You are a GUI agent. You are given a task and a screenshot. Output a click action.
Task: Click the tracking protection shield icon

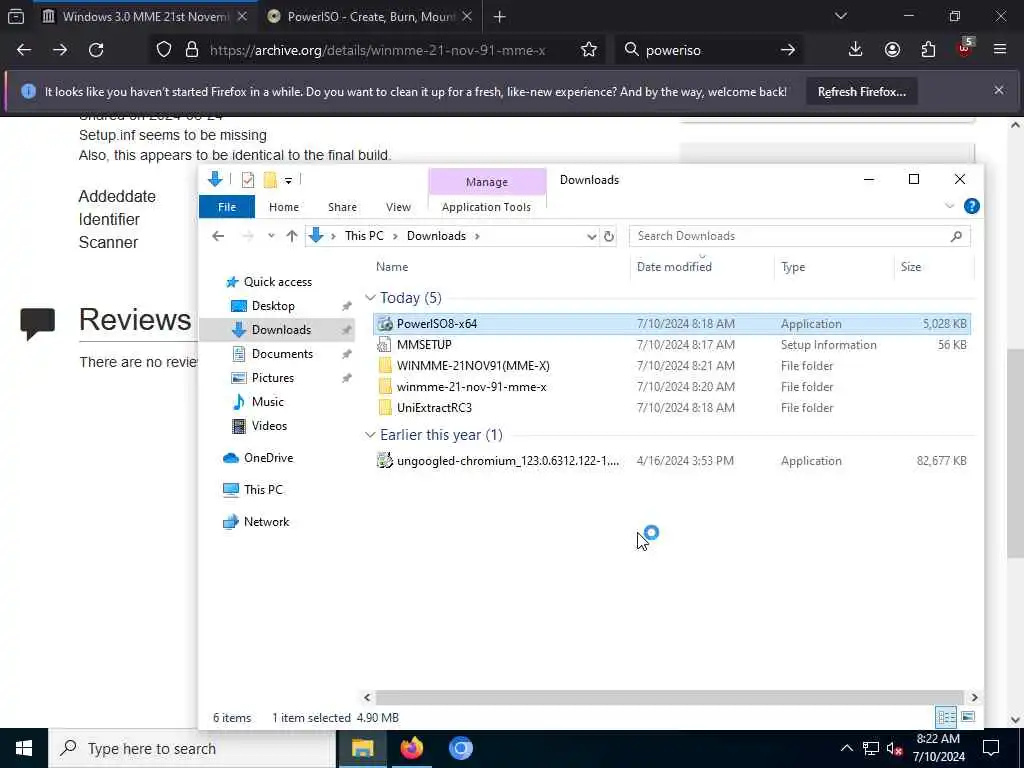click(164, 50)
